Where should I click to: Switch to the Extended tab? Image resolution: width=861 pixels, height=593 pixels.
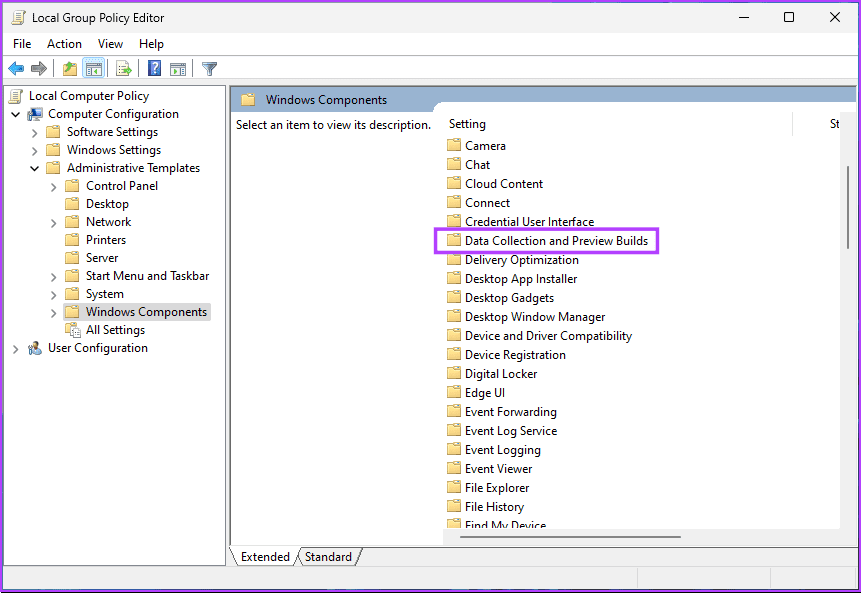pos(265,557)
